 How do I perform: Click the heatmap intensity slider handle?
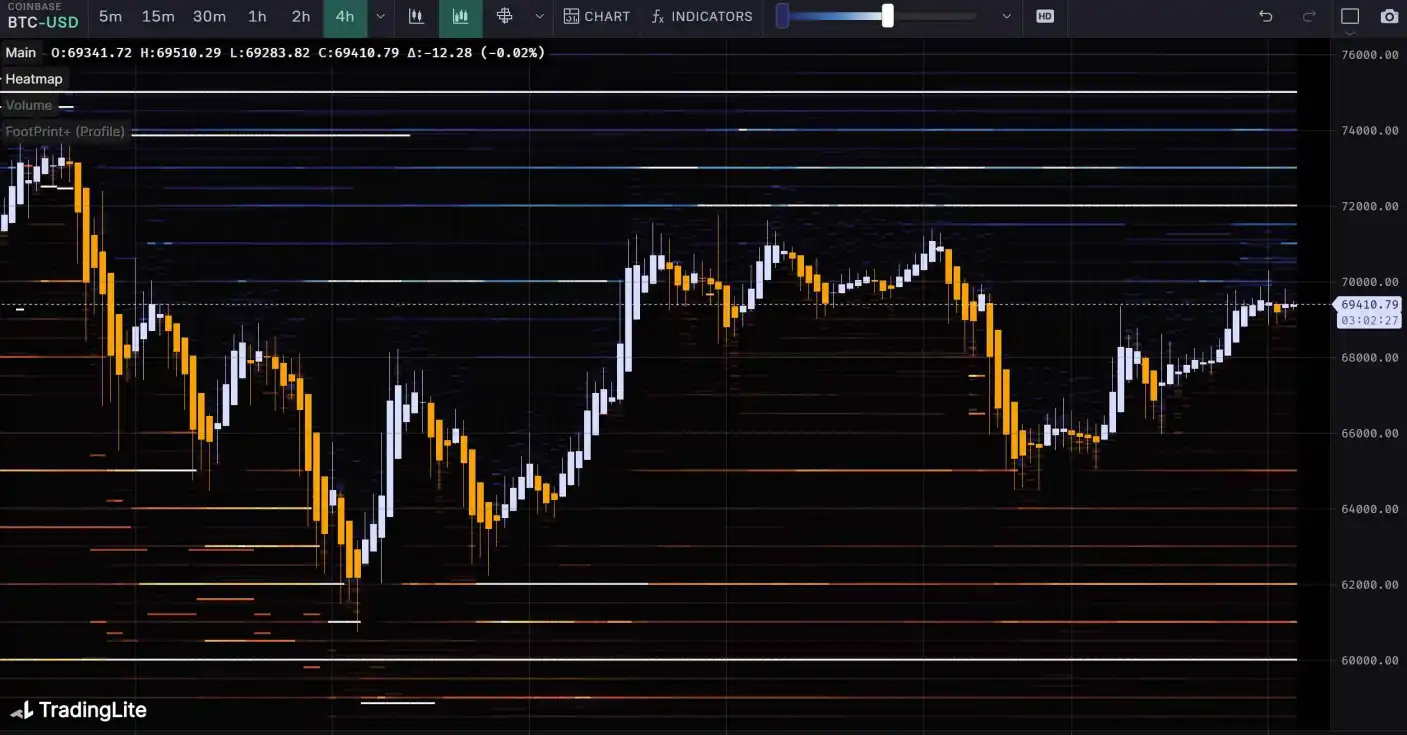point(887,16)
